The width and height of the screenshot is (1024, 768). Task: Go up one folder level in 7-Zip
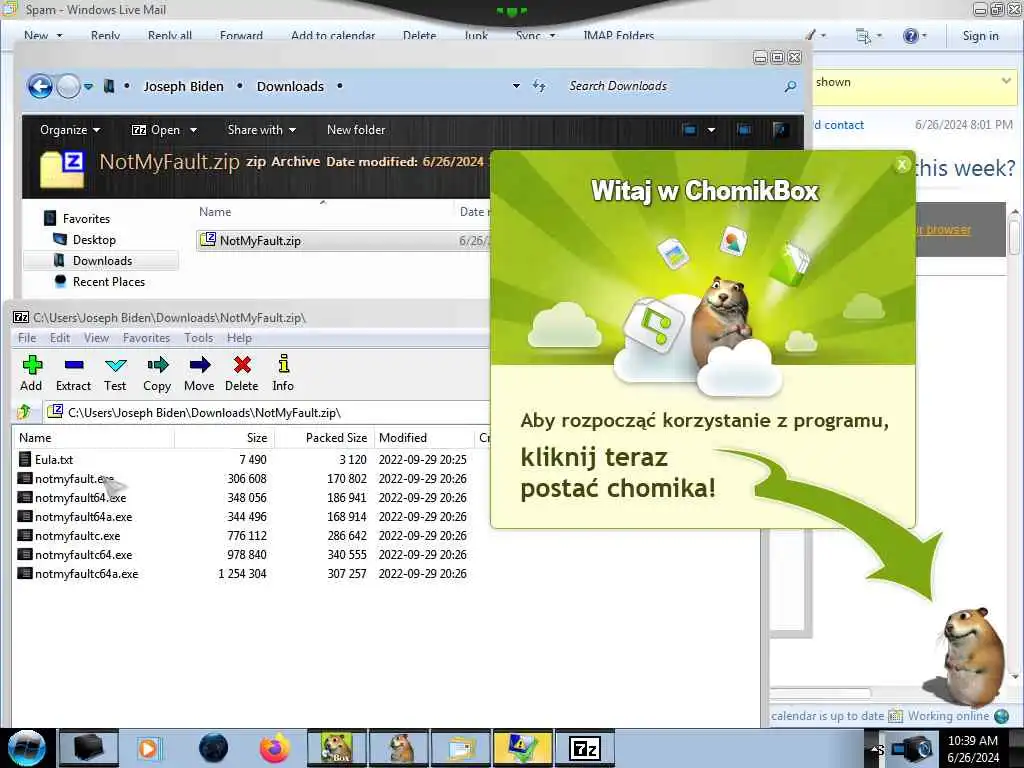pos(24,412)
